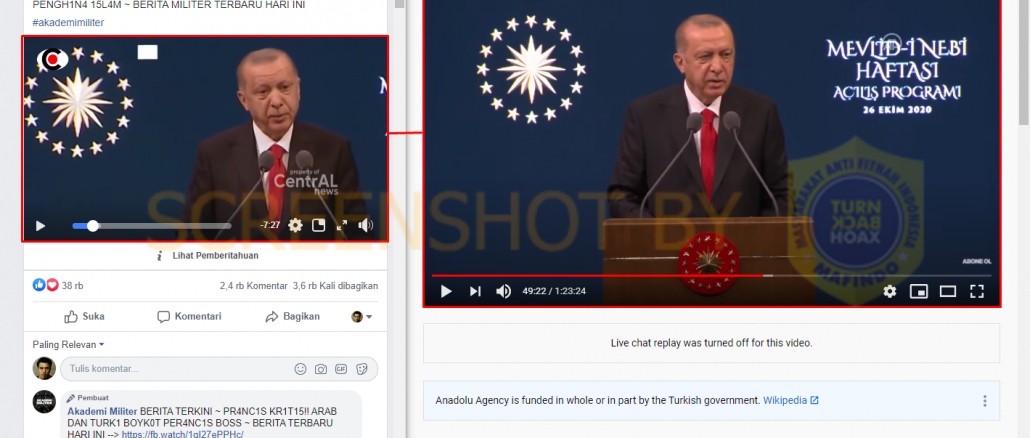Mute Facebook video volume
The width and height of the screenshot is (1030, 438).
[x=365, y=225]
